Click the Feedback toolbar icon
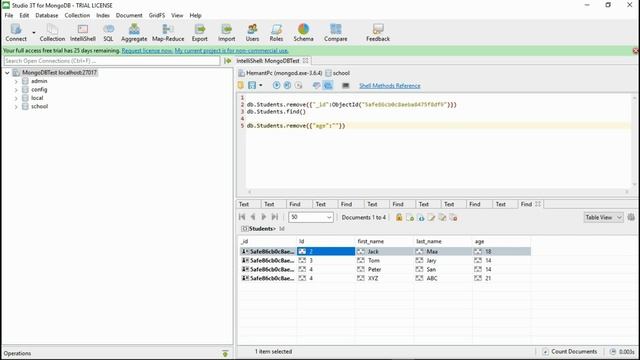The height and width of the screenshot is (360, 640). [x=378, y=32]
